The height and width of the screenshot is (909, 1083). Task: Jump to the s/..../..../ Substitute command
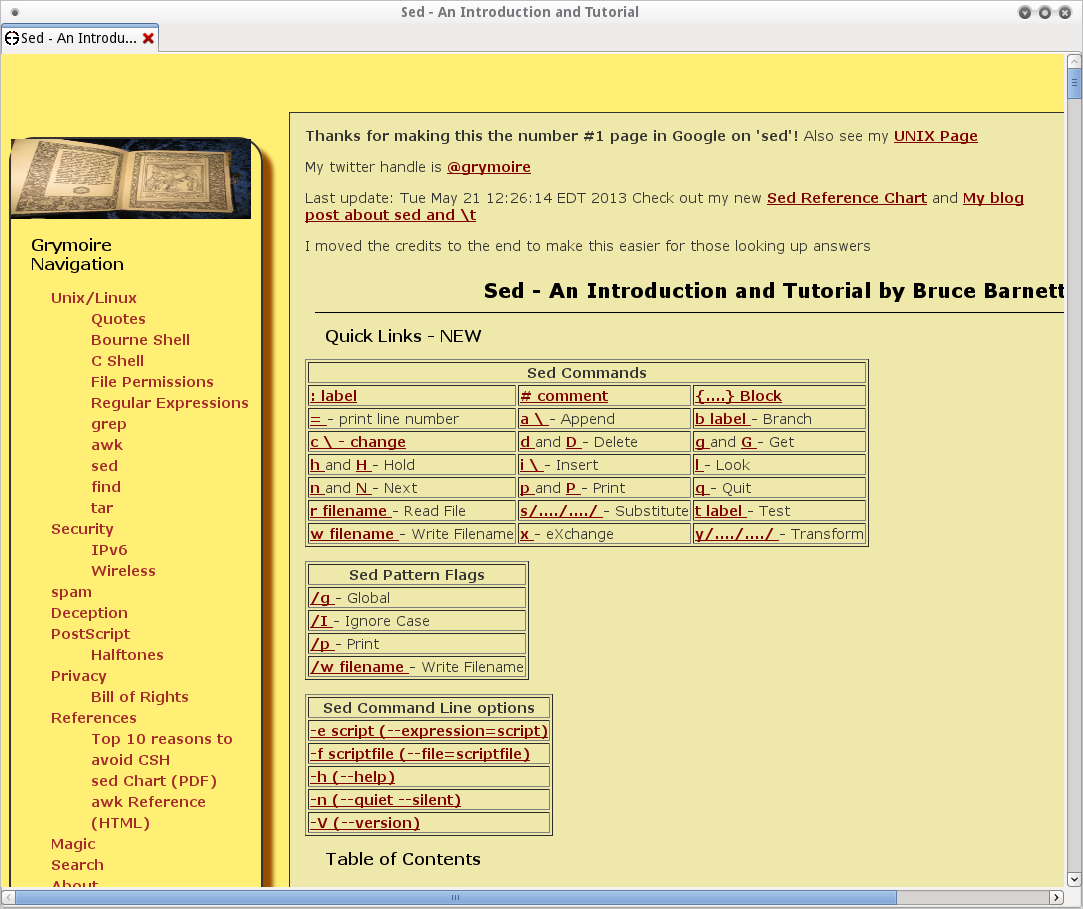pyautogui.click(x=559, y=511)
